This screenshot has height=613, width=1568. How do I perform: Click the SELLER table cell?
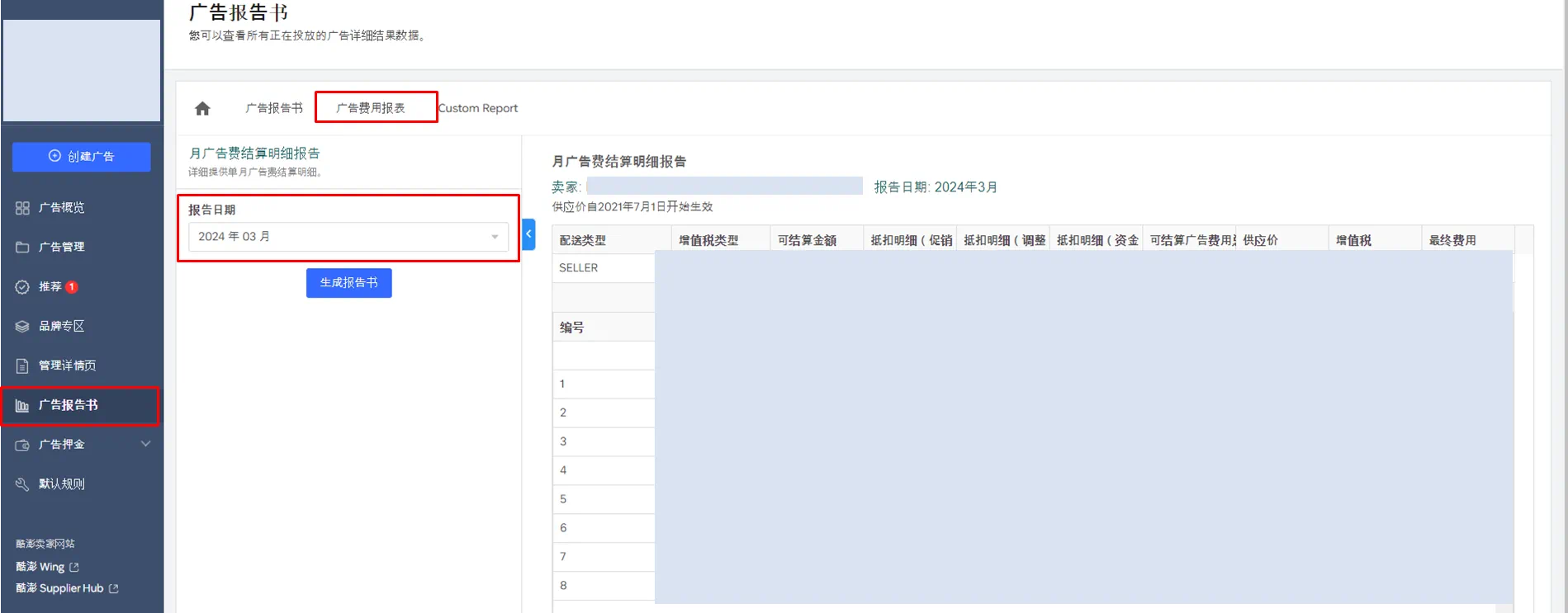pyautogui.click(x=604, y=268)
